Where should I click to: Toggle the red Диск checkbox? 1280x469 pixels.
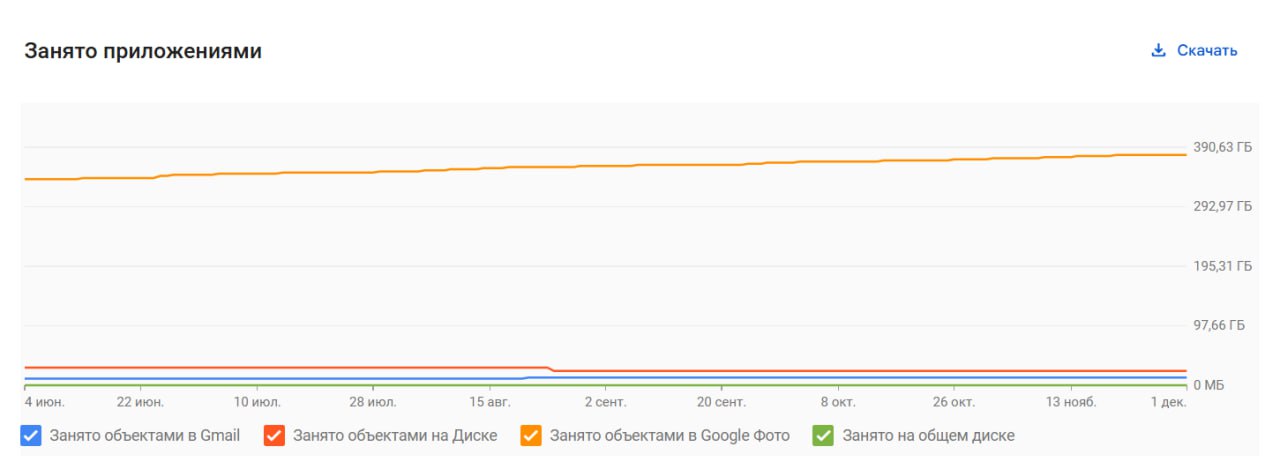(275, 436)
